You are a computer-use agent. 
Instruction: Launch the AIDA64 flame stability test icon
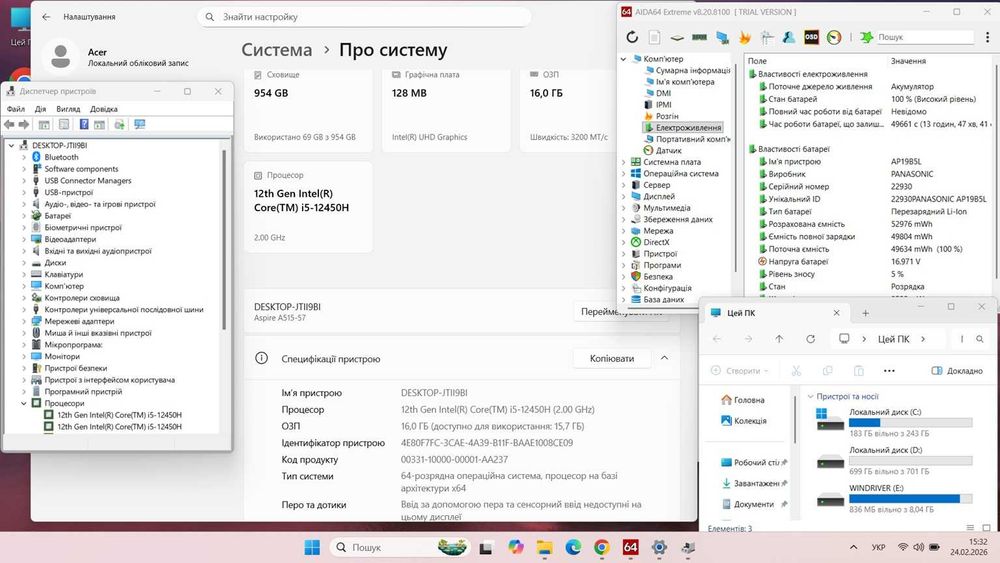(x=744, y=37)
